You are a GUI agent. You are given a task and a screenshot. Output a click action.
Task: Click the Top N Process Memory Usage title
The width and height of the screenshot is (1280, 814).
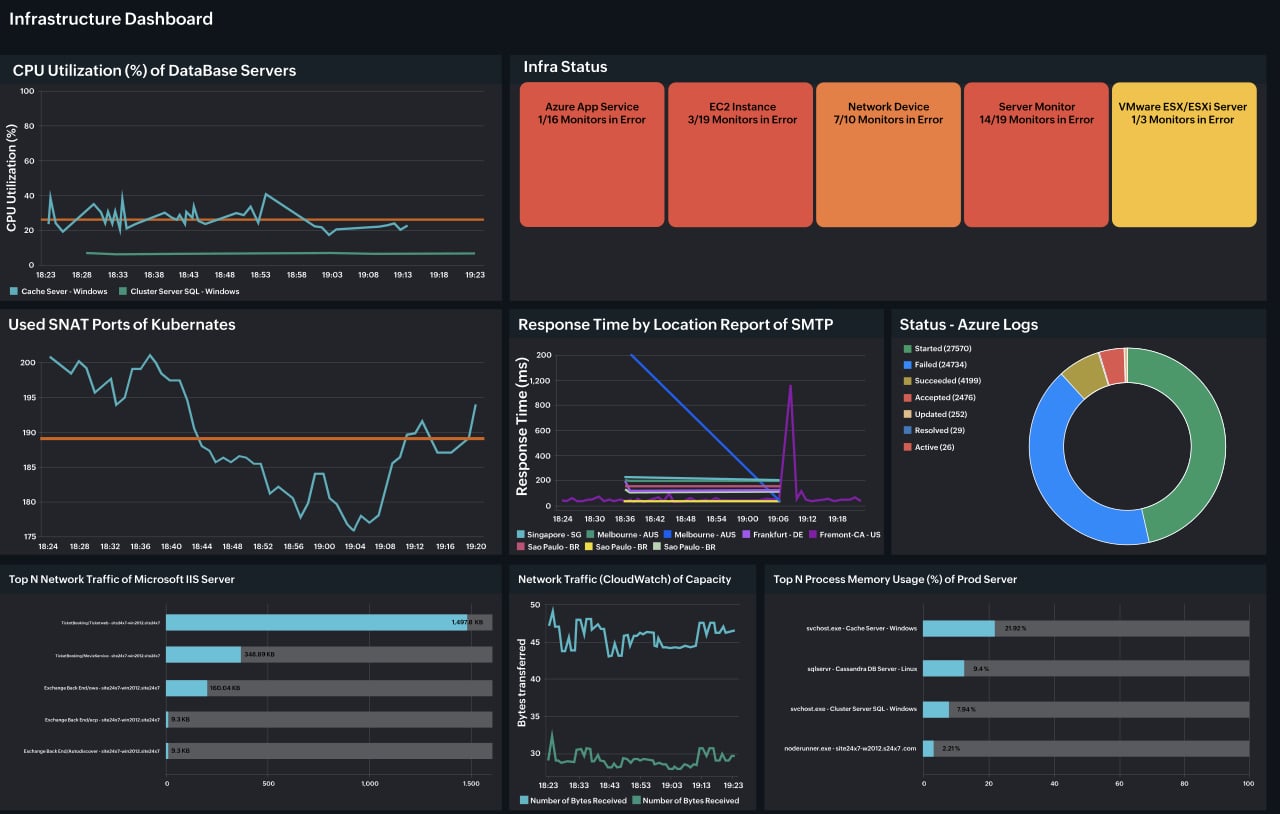tap(897, 579)
